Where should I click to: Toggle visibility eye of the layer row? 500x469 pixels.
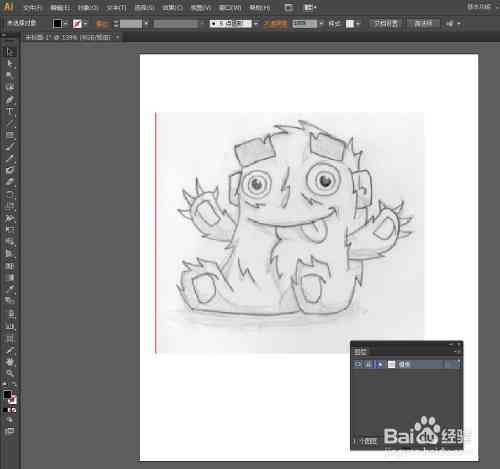(358, 364)
